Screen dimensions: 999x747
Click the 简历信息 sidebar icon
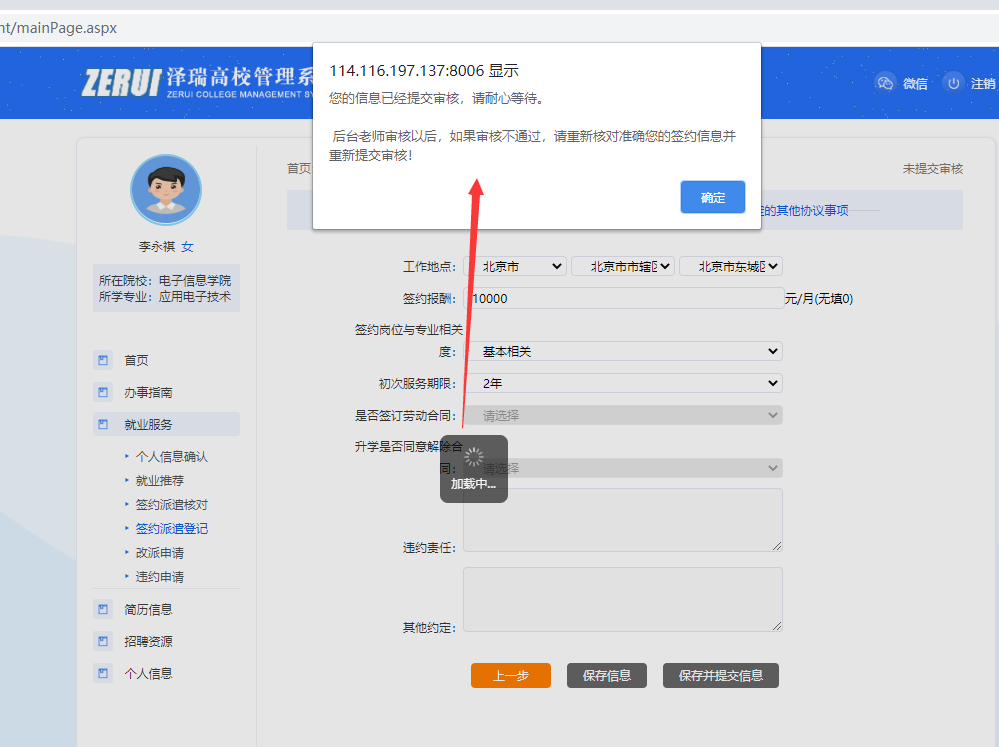click(x=103, y=609)
